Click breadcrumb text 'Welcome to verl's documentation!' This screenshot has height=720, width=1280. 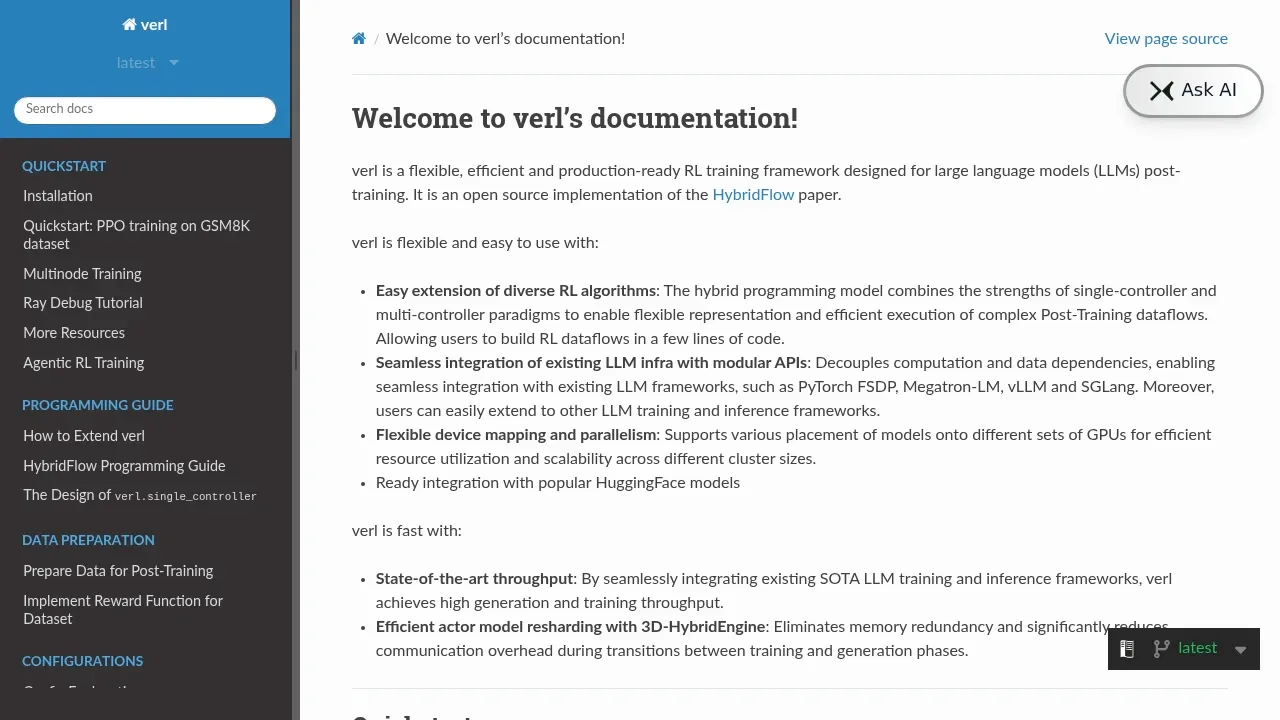click(x=505, y=39)
